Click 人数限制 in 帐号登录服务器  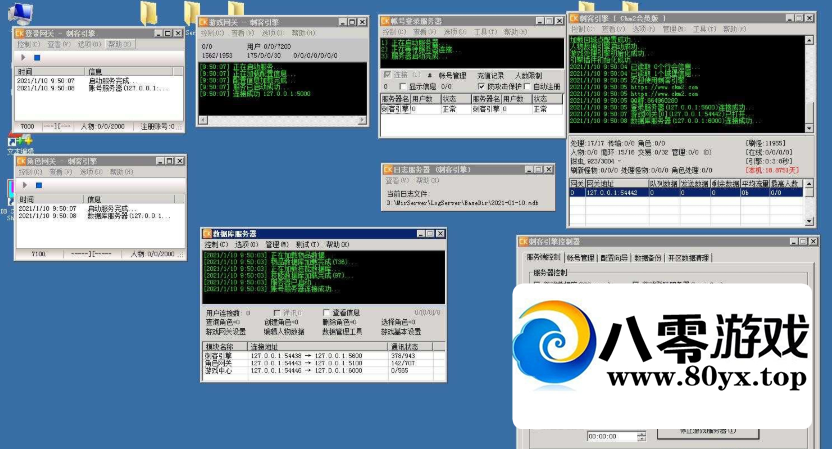(528, 75)
